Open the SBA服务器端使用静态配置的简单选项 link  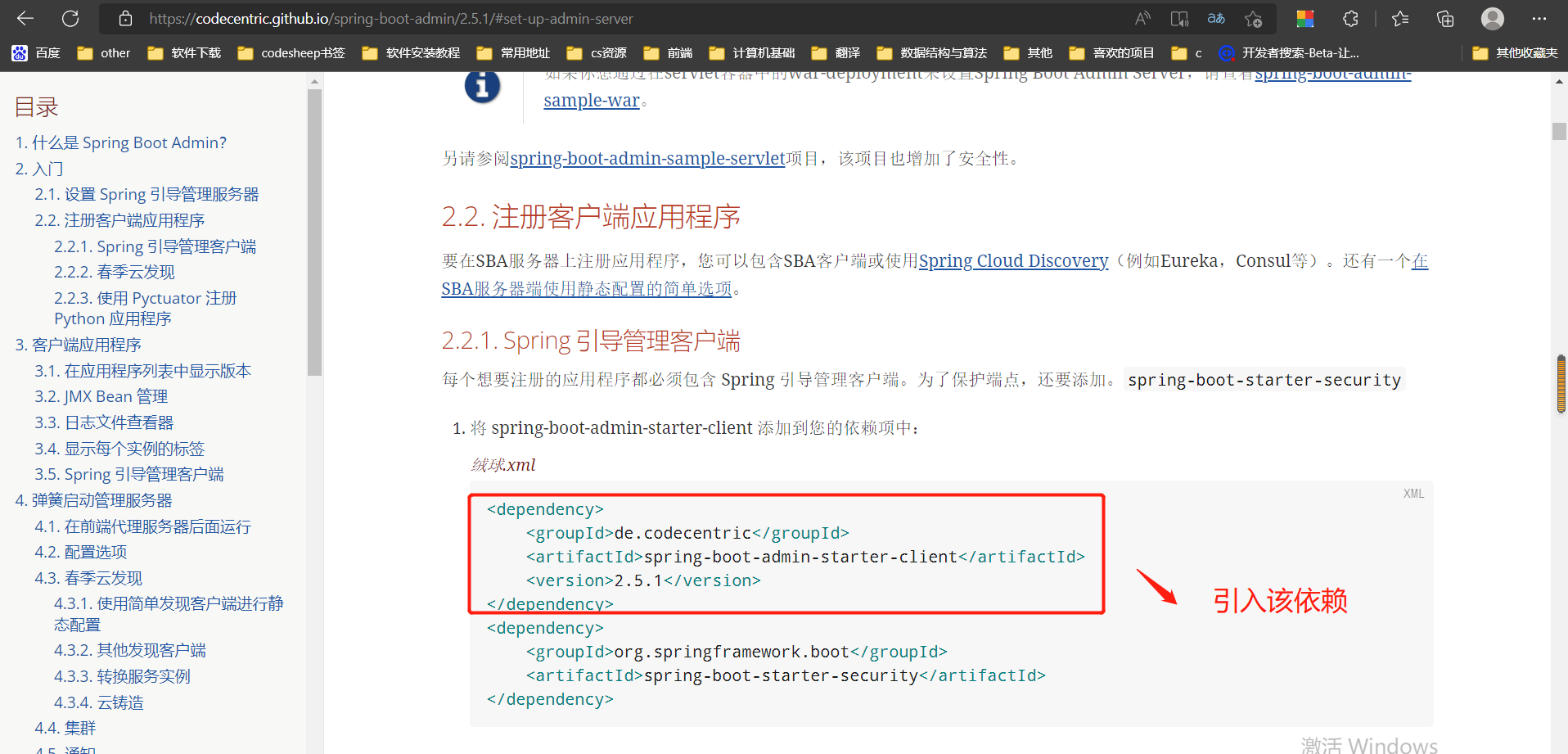tap(587, 288)
